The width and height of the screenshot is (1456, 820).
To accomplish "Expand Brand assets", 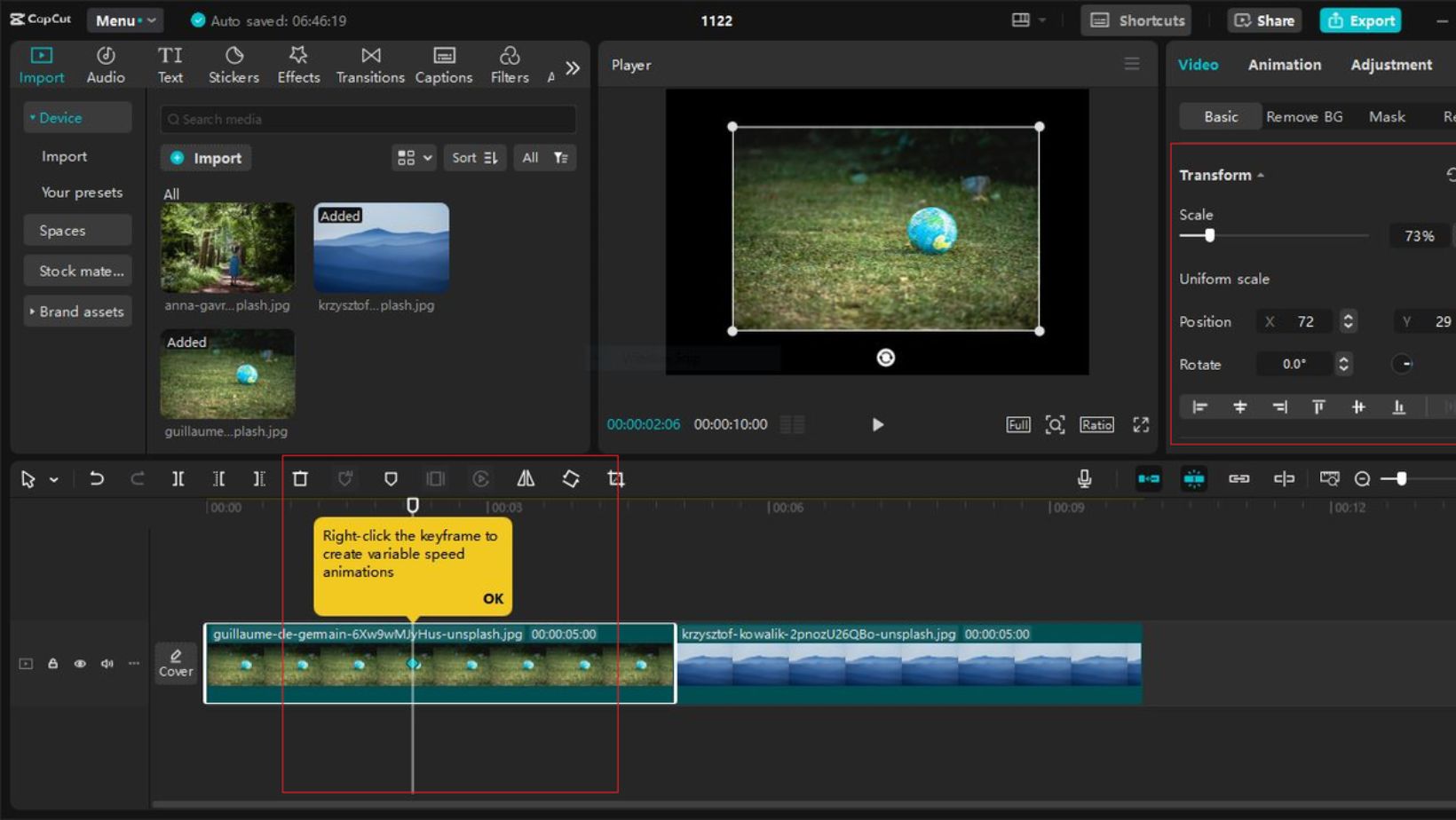I will (x=77, y=311).
